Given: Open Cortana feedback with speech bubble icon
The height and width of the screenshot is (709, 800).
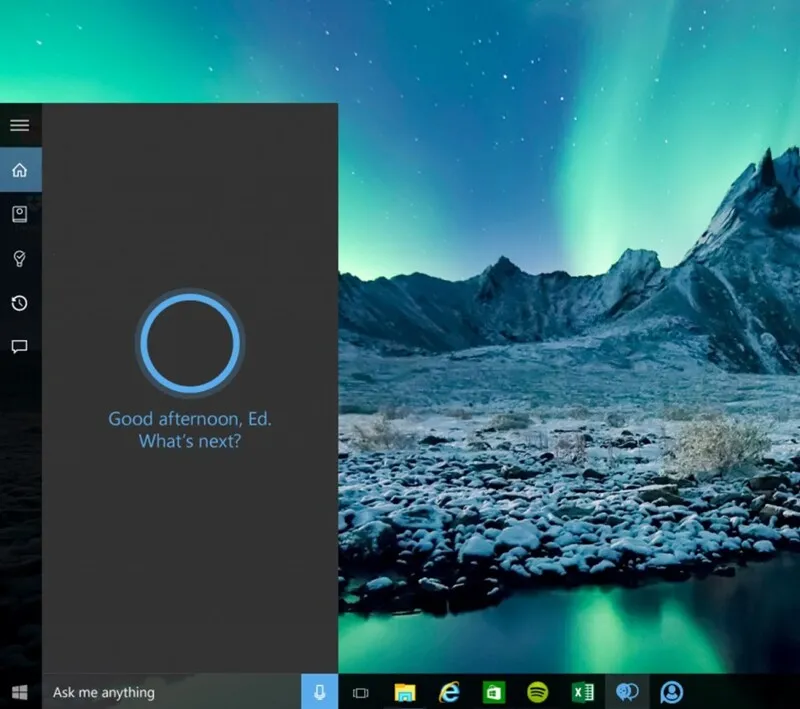Looking at the screenshot, I should point(18,346).
